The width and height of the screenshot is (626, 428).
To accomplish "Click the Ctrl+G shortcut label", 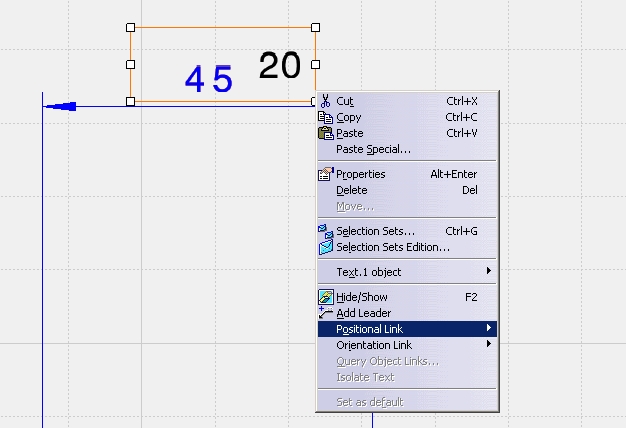I will pos(462,231).
